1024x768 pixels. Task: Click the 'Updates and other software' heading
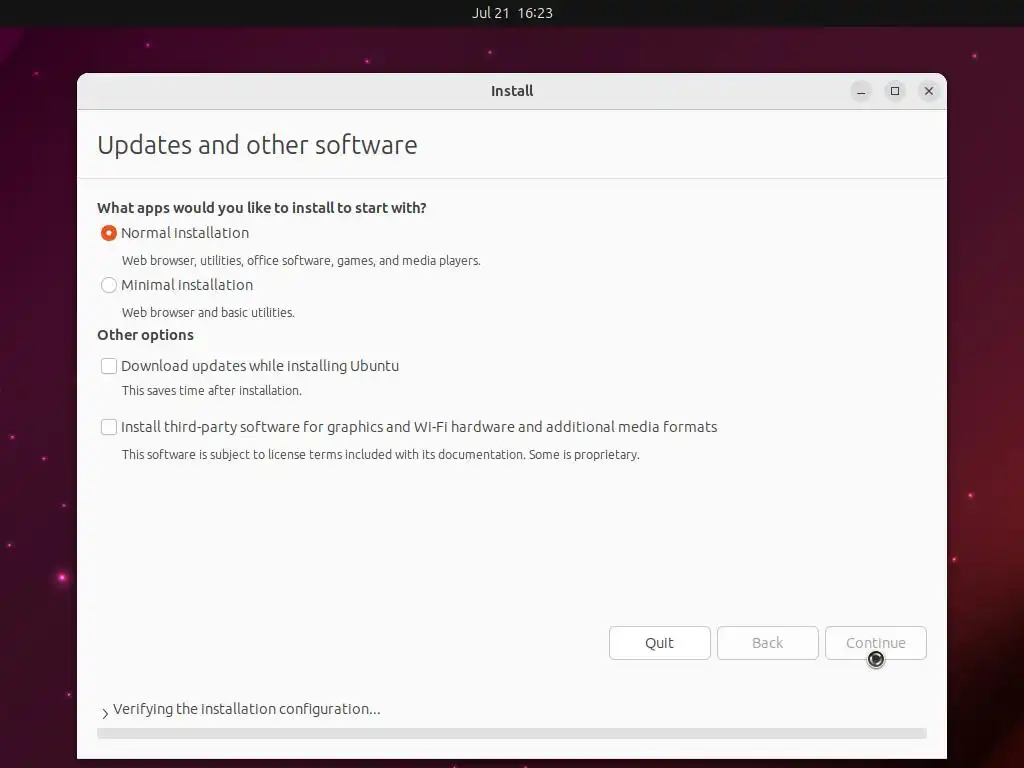pos(257,145)
